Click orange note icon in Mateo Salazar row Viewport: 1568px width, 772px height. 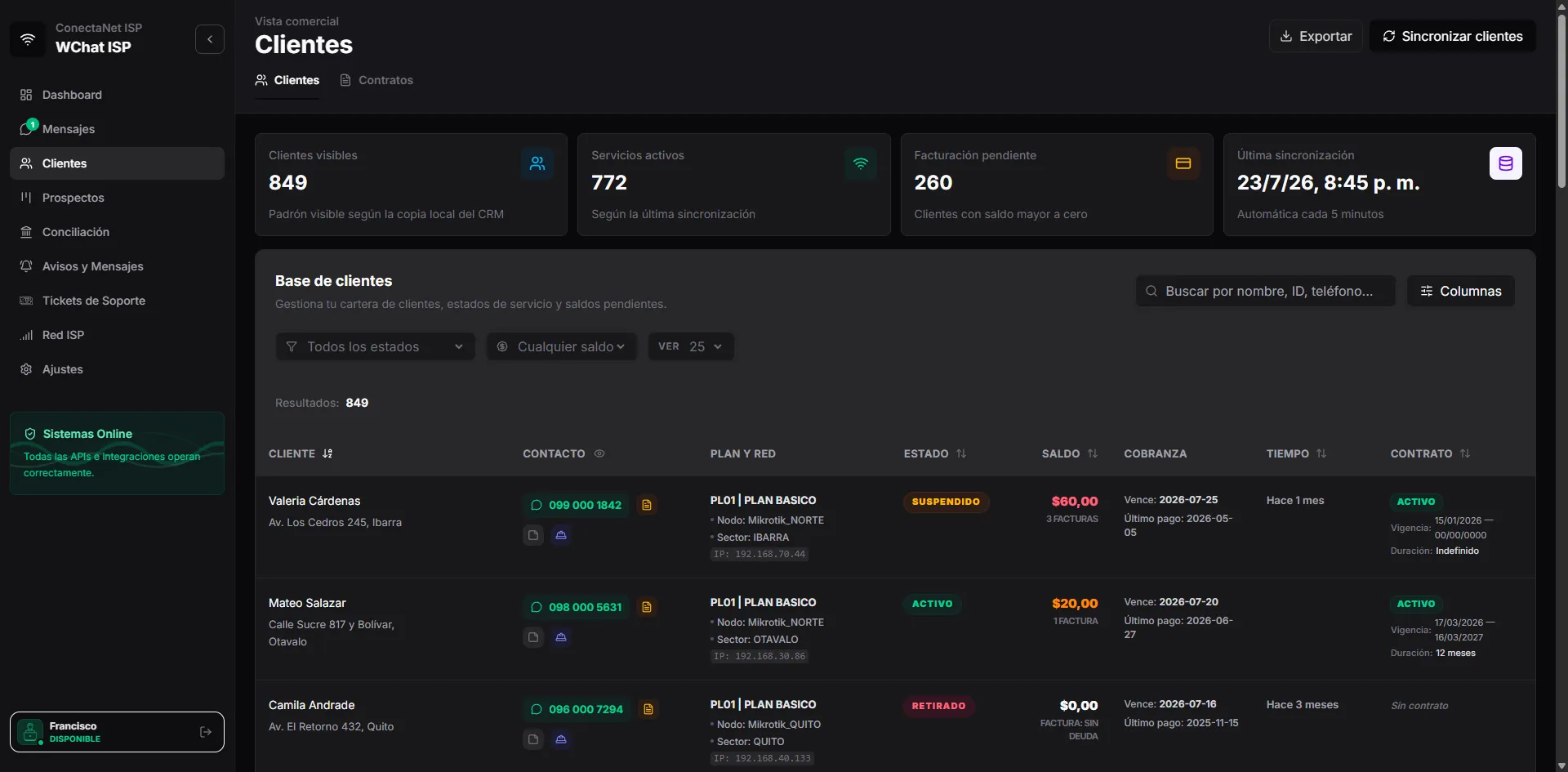click(647, 607)
